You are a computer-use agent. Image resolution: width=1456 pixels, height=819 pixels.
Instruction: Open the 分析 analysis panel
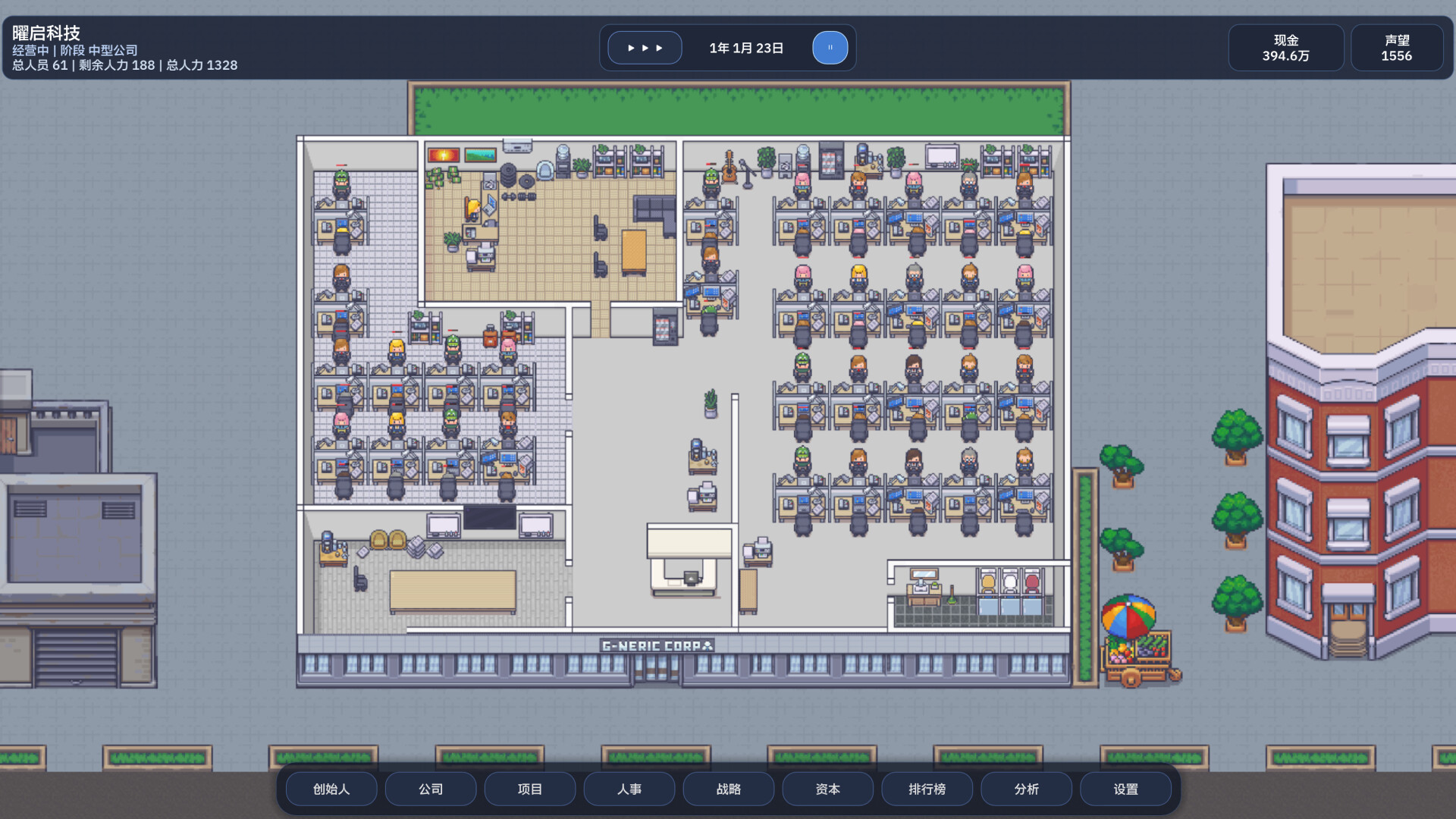[x=1027, y=789]
